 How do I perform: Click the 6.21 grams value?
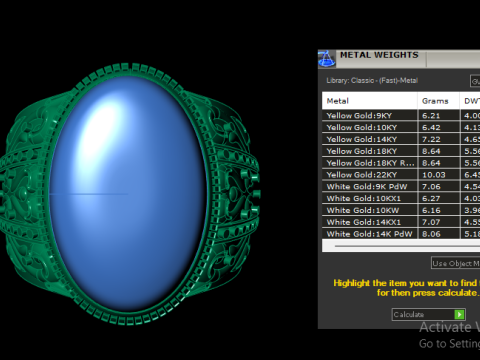tap(431, 116)
